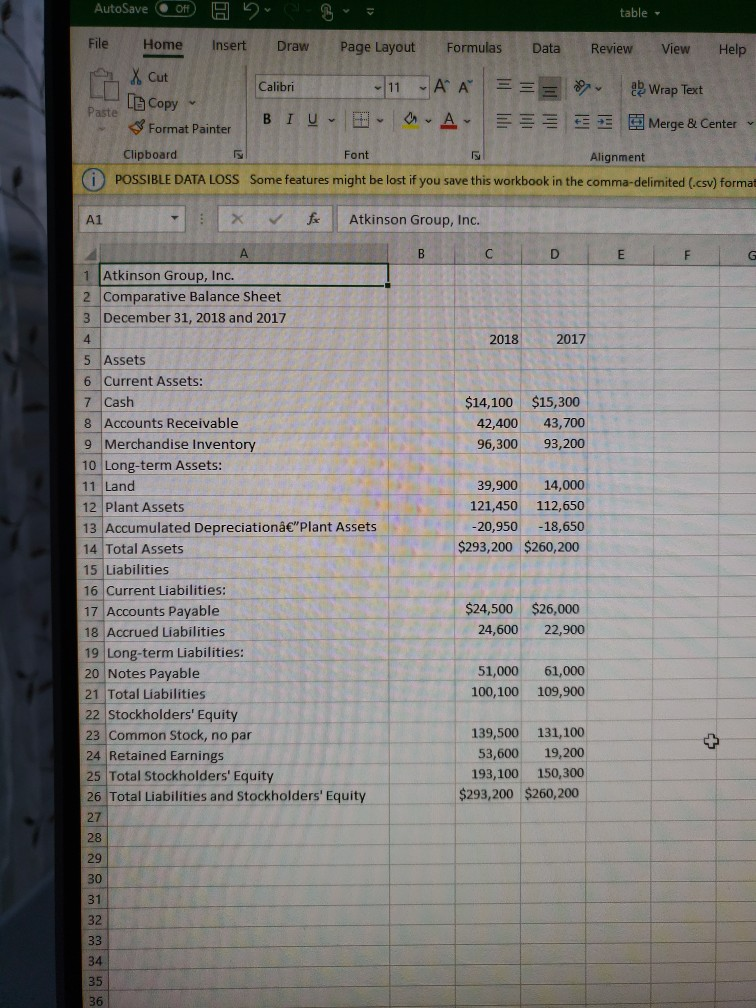Screen dimensions: 756x1008
Task: Click Bottom Align icon
Action: click(x=549, y=89)
